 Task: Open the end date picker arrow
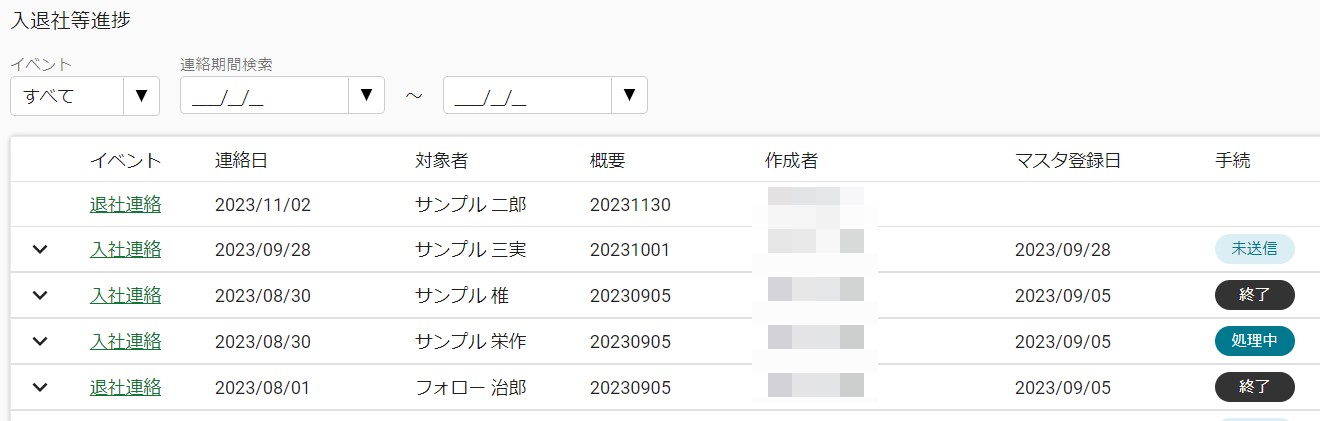(629, 95)
